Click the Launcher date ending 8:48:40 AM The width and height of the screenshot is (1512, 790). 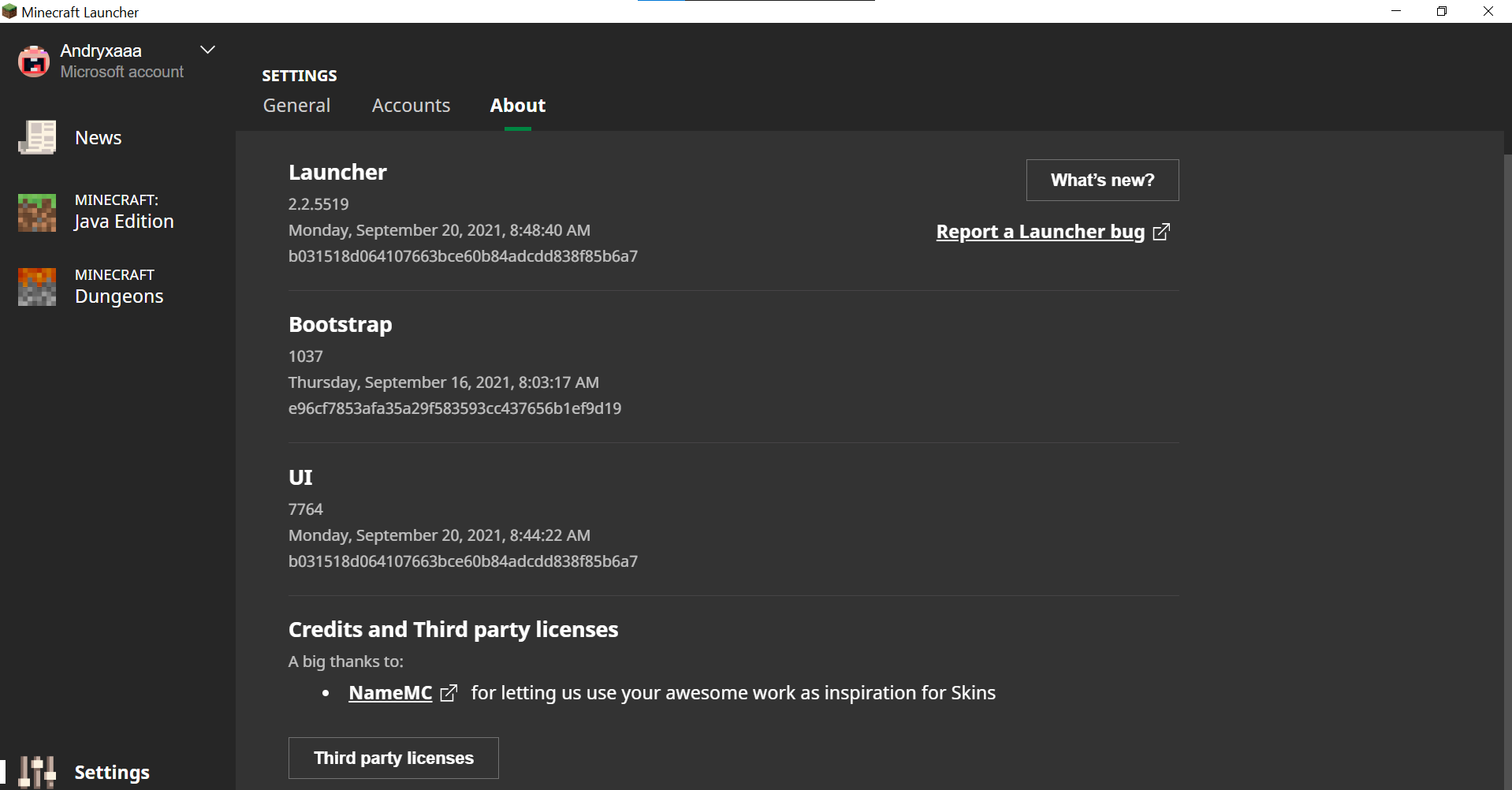click(x=439, y=230)
